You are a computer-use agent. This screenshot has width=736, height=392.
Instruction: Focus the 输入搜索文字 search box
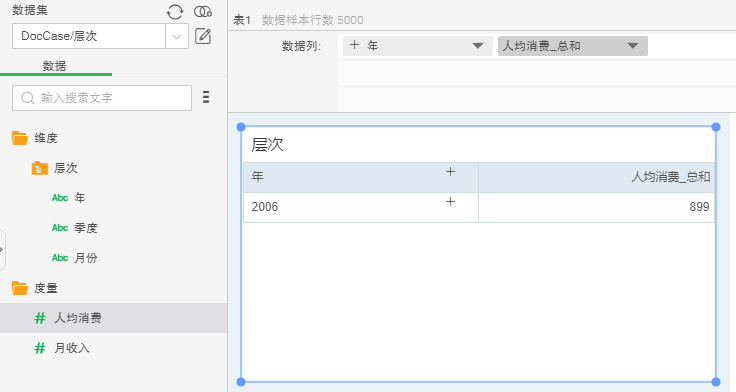102,98
